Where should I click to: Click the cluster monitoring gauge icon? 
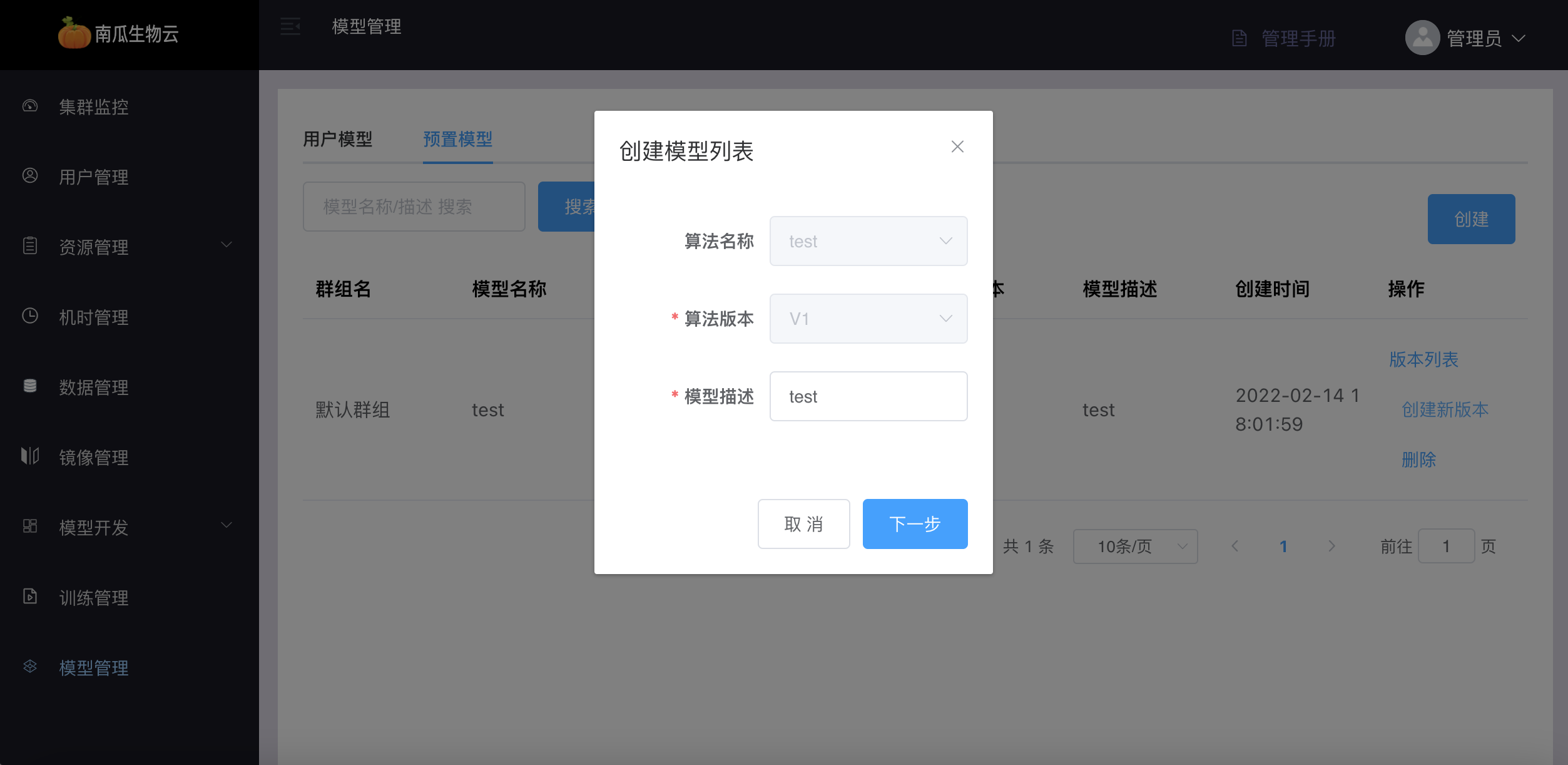(30, 106)
